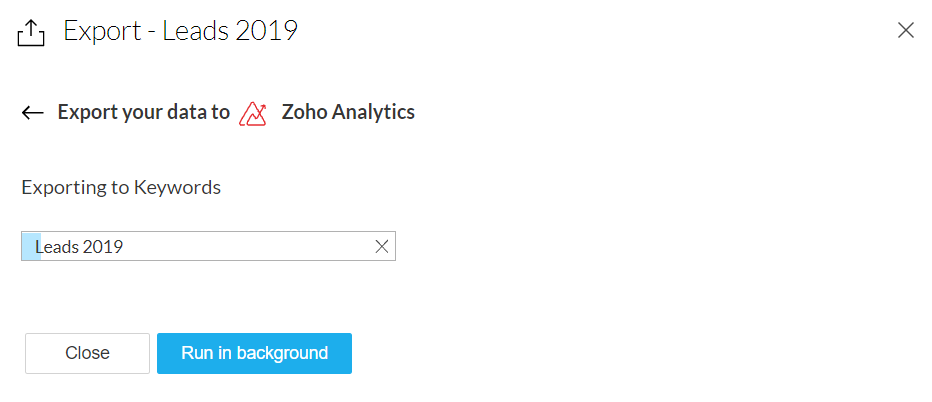Focus the Leads 2019 name input
This screenshot has width=932, height=402.
tap(200, 247)
